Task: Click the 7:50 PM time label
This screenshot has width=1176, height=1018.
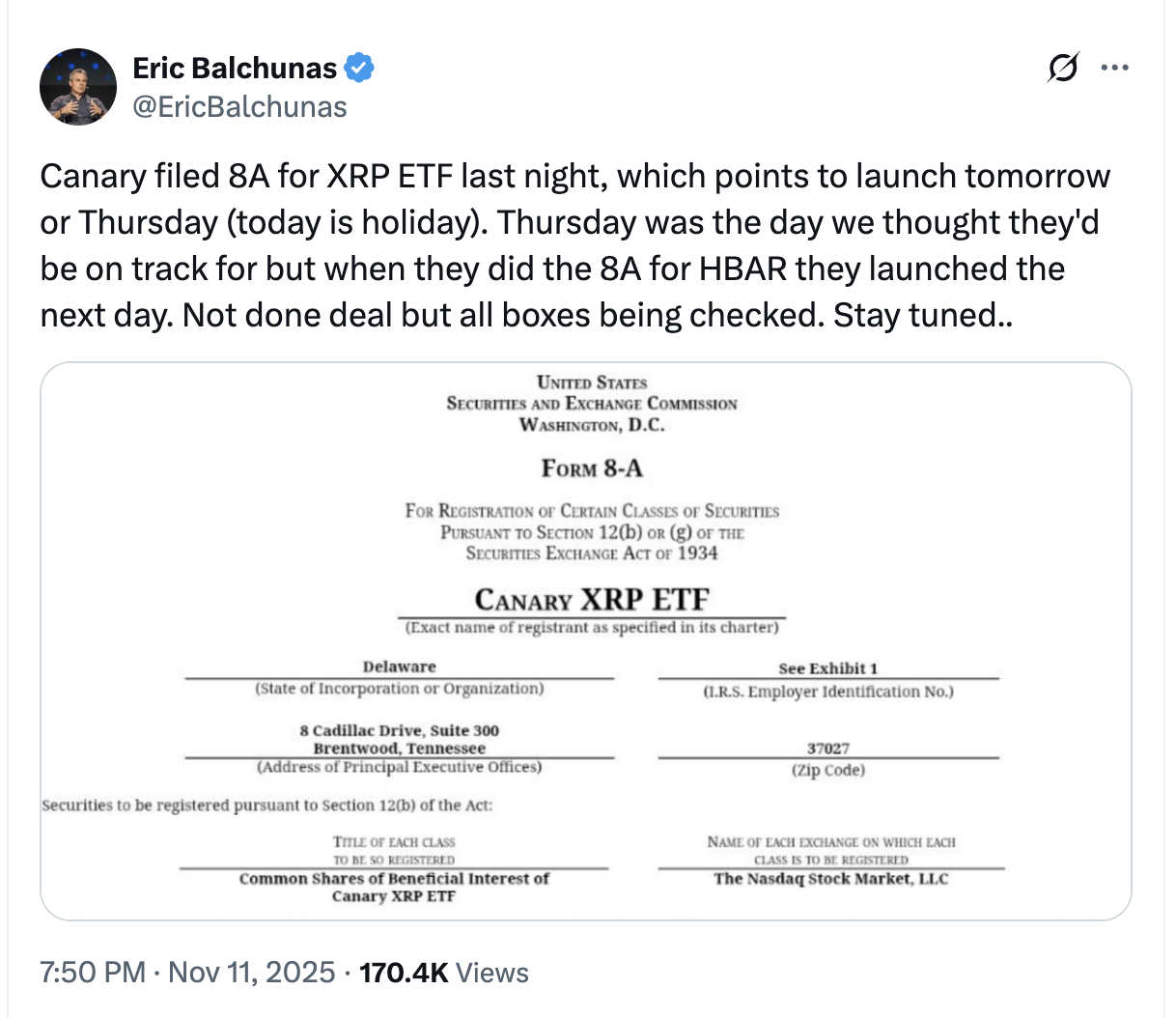Action: (x=87, y=973)
